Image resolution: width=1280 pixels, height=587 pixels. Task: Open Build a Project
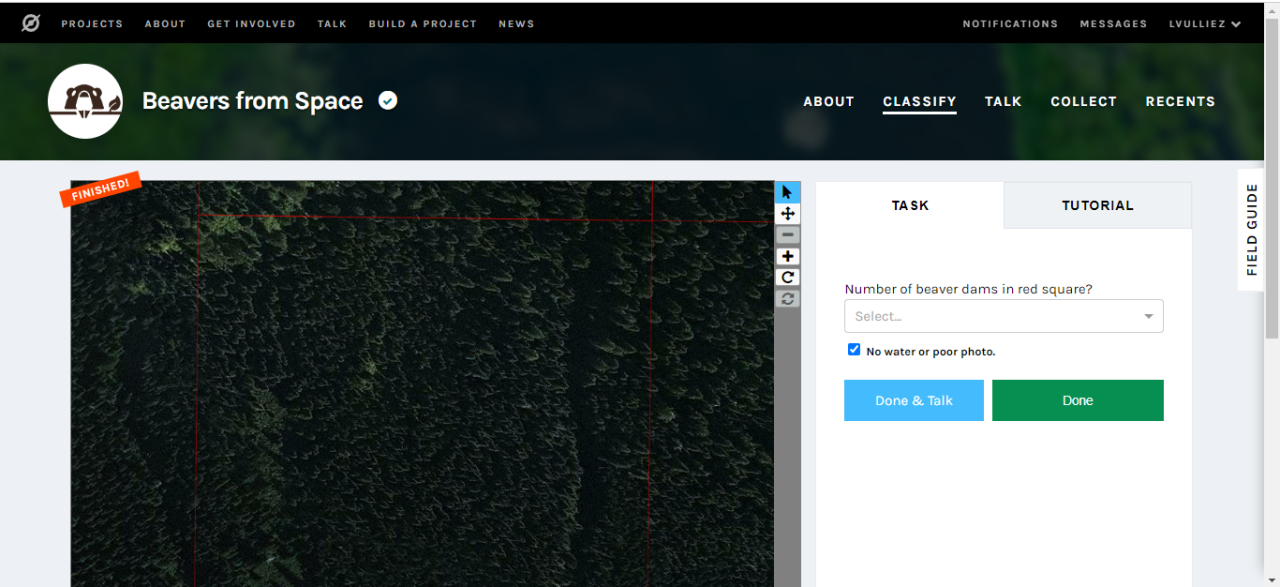[x=422, y=24]
